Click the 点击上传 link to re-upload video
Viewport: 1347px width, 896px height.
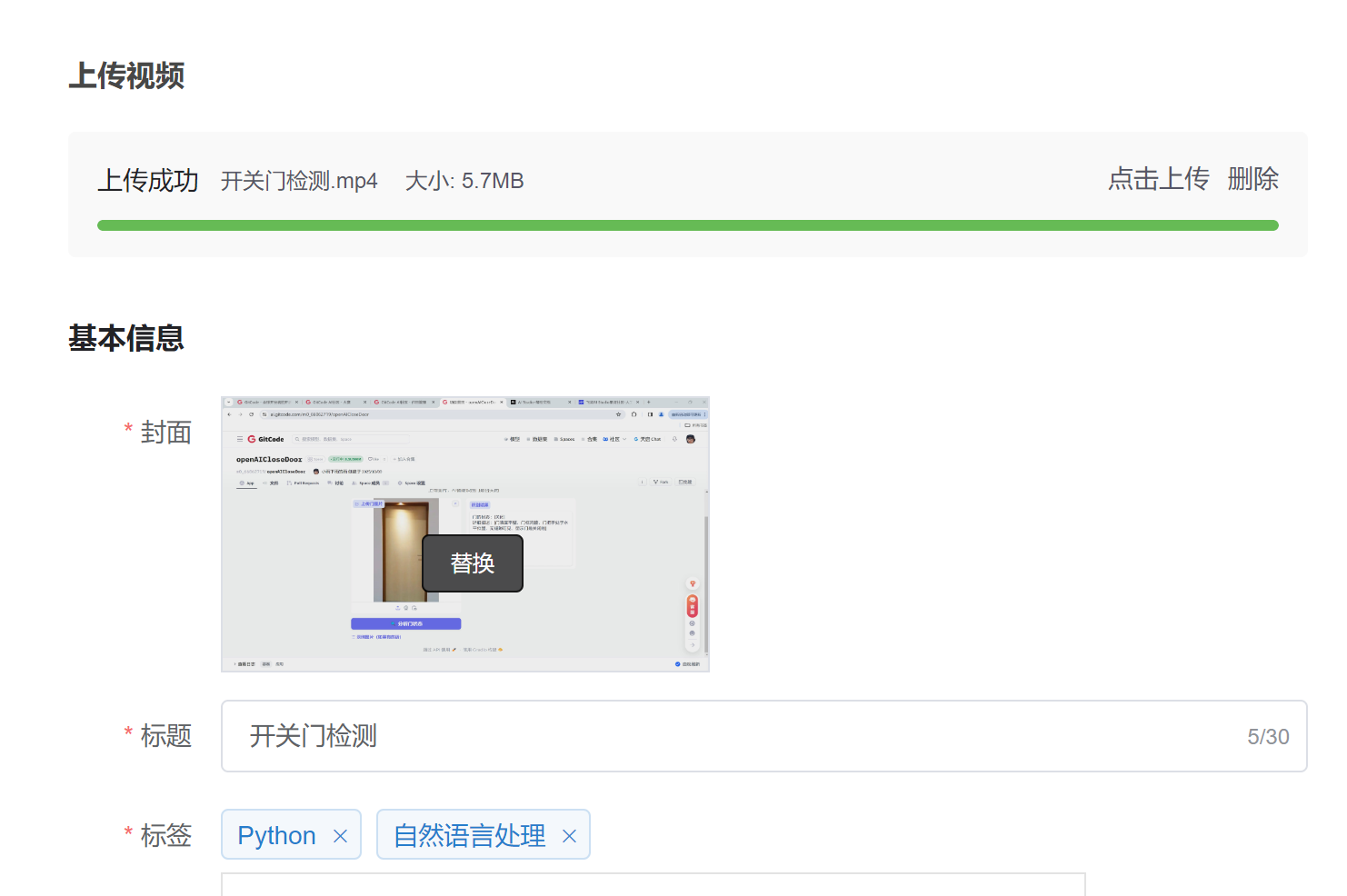[x=1158, y=179]
